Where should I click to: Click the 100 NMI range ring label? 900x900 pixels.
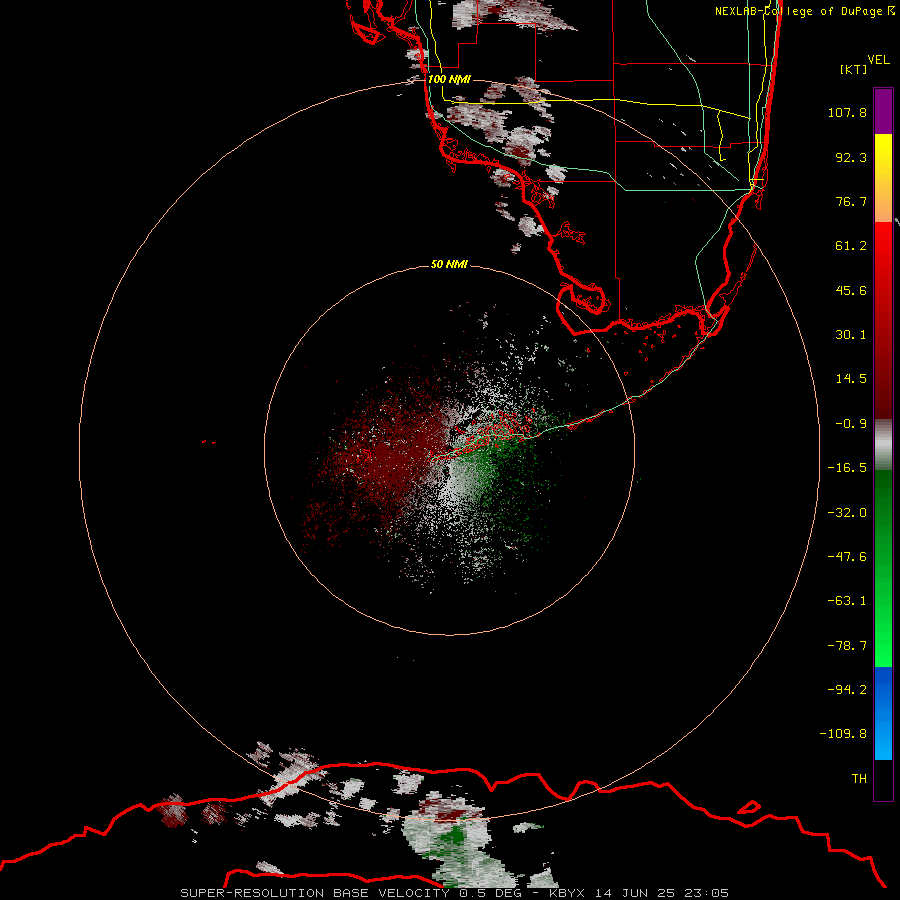pos(449,79)
